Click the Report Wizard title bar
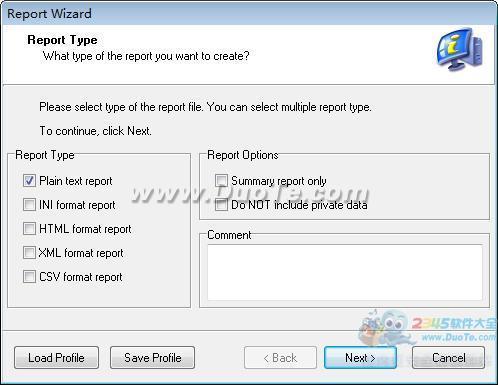This screenshot has width=498, height=385. pos(249,14)
